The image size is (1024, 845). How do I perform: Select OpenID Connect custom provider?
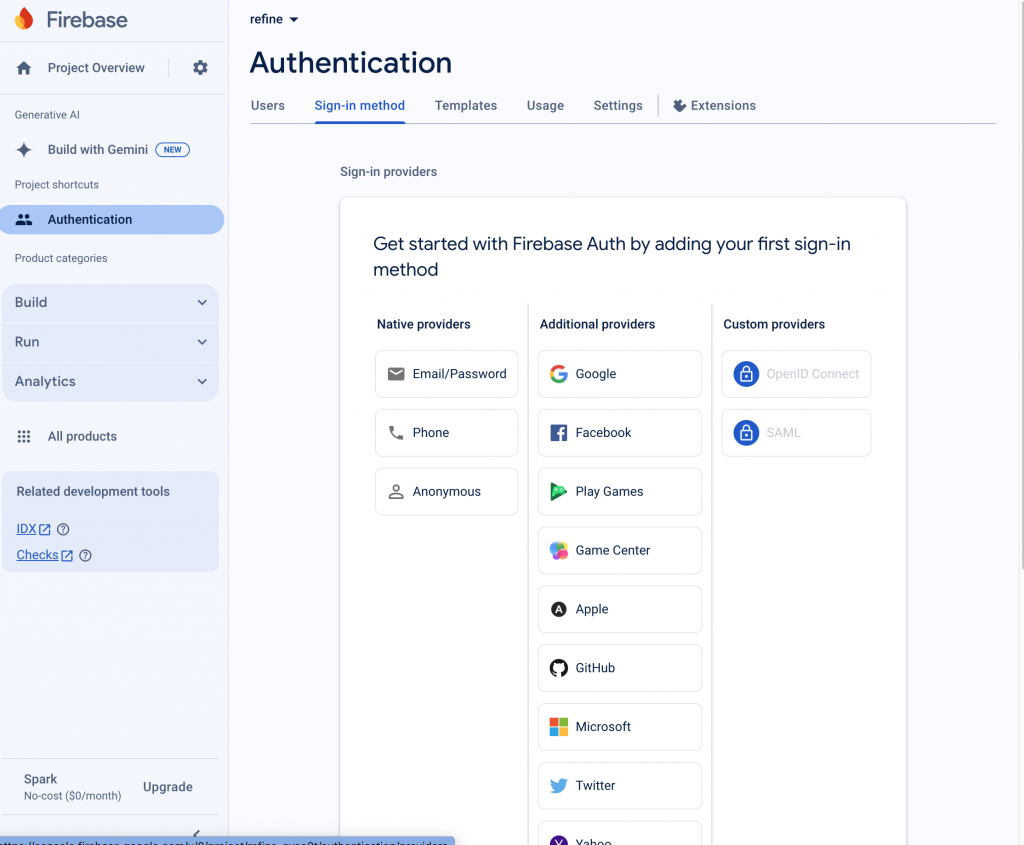(796, 374)
